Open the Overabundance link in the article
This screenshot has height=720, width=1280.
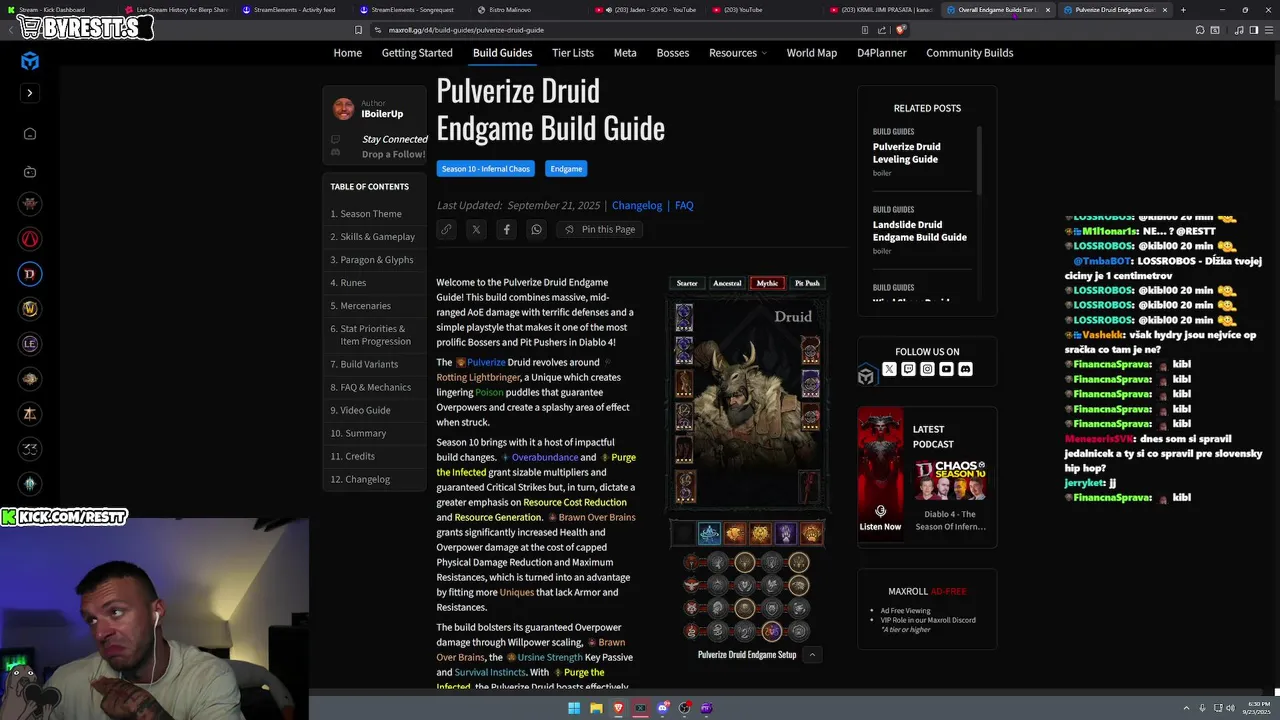544,457
